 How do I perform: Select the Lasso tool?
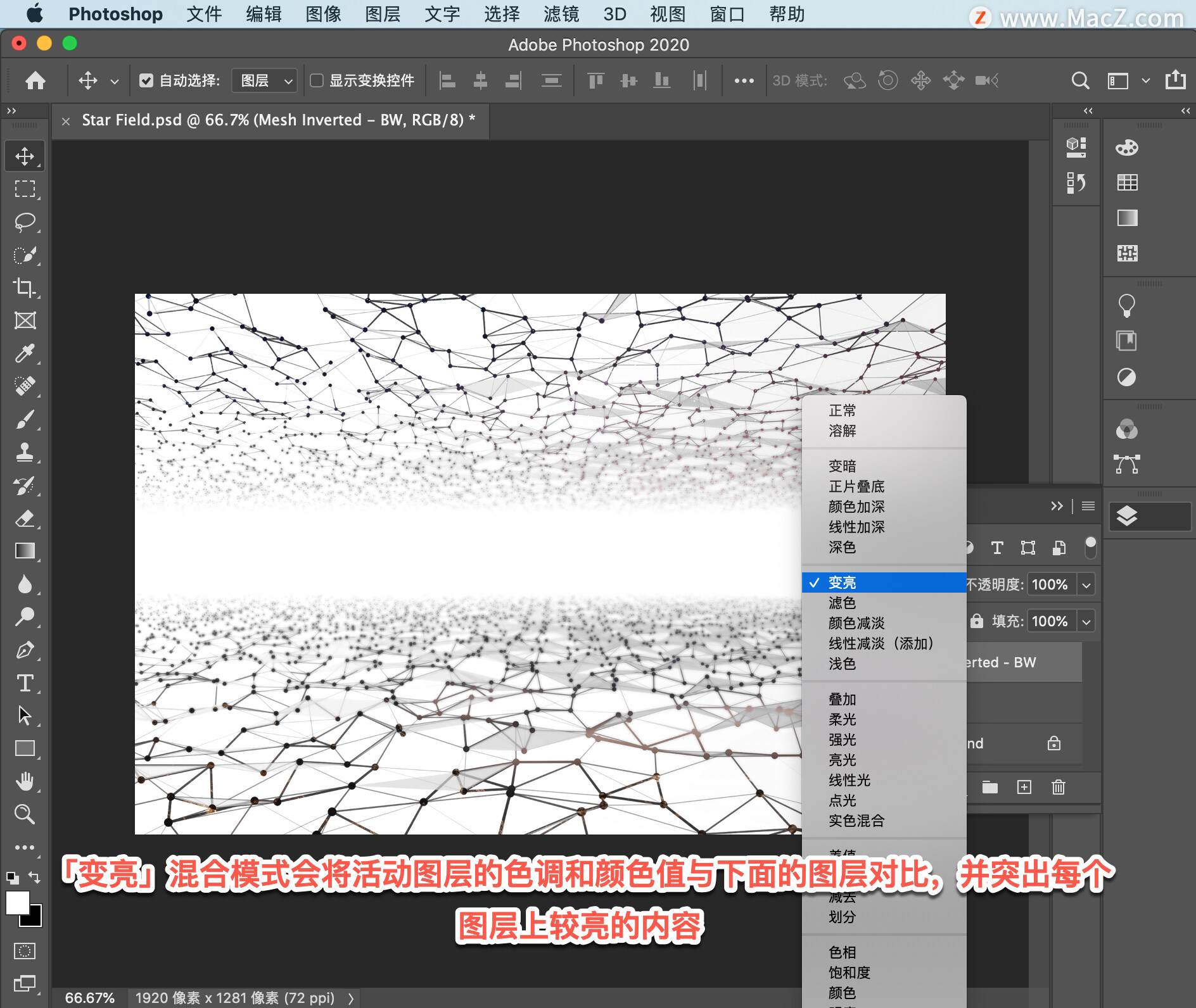(25, 222)
